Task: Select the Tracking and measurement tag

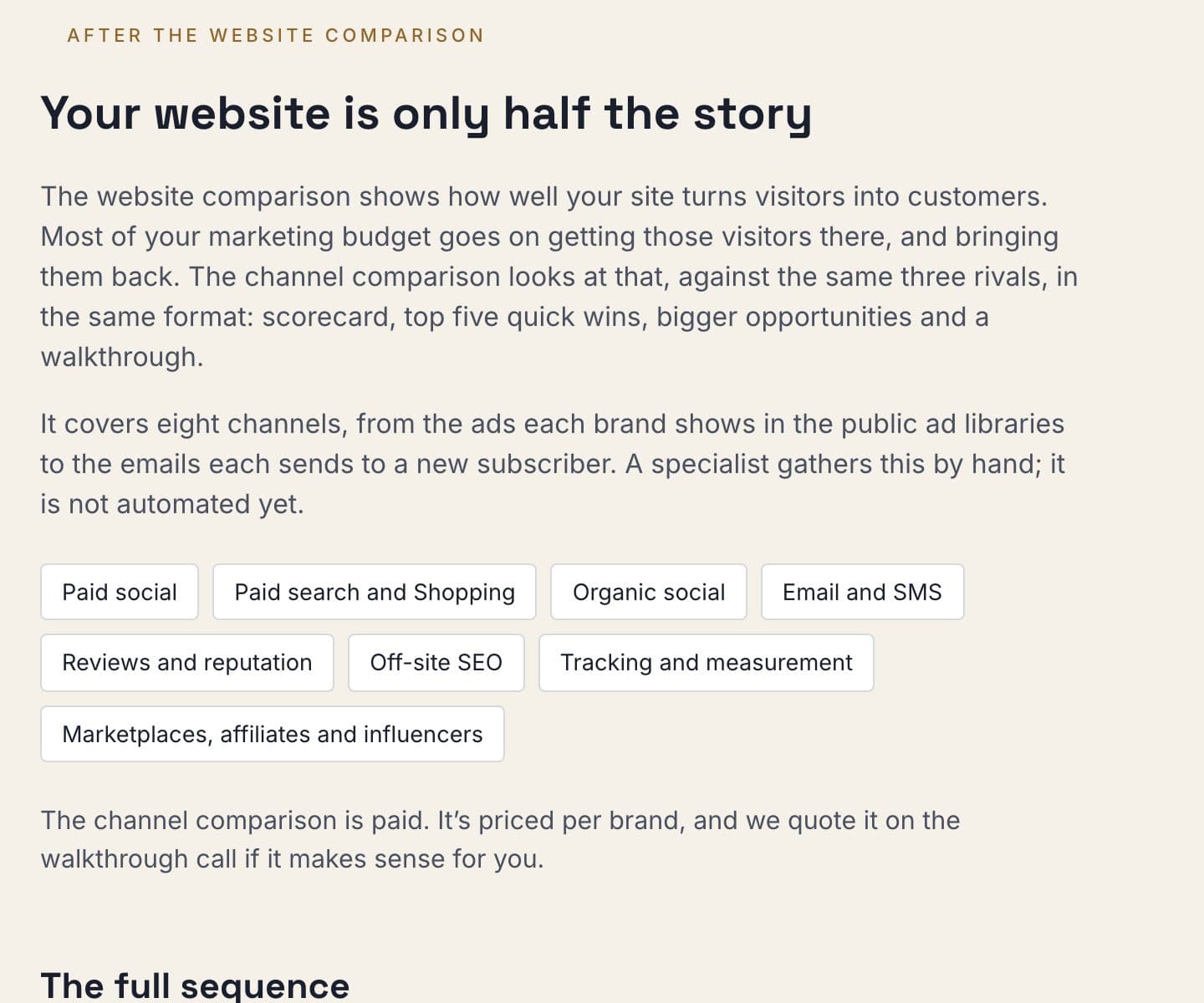Action: coord(707,663)
